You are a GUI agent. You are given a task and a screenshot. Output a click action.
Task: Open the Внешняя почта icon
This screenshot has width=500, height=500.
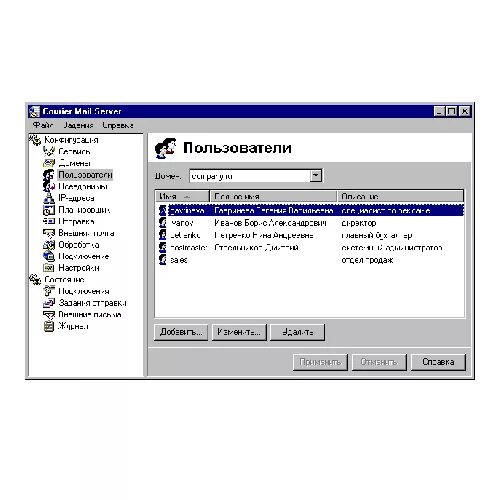click(49, 233)
